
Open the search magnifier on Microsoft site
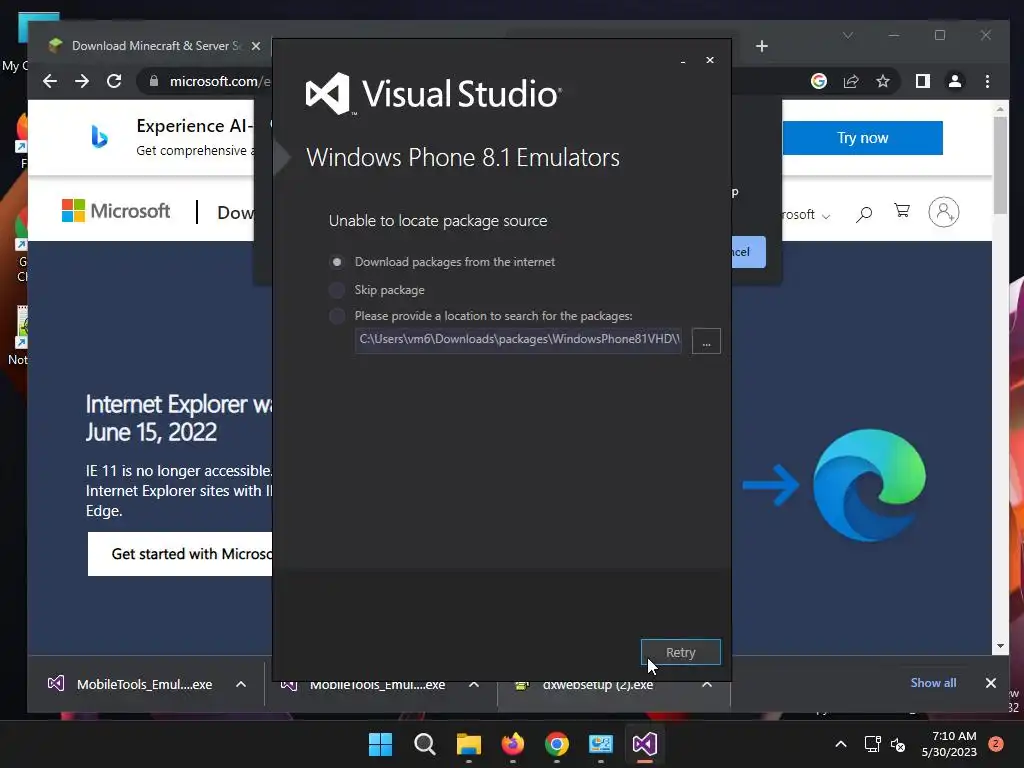click(x=864, y=214)
